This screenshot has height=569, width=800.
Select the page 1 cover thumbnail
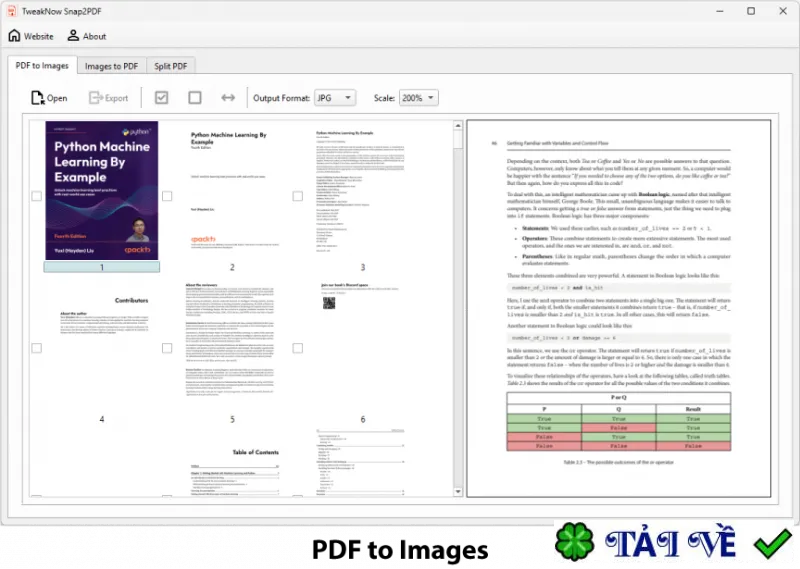pyautogui.click(x=102, y=190)
